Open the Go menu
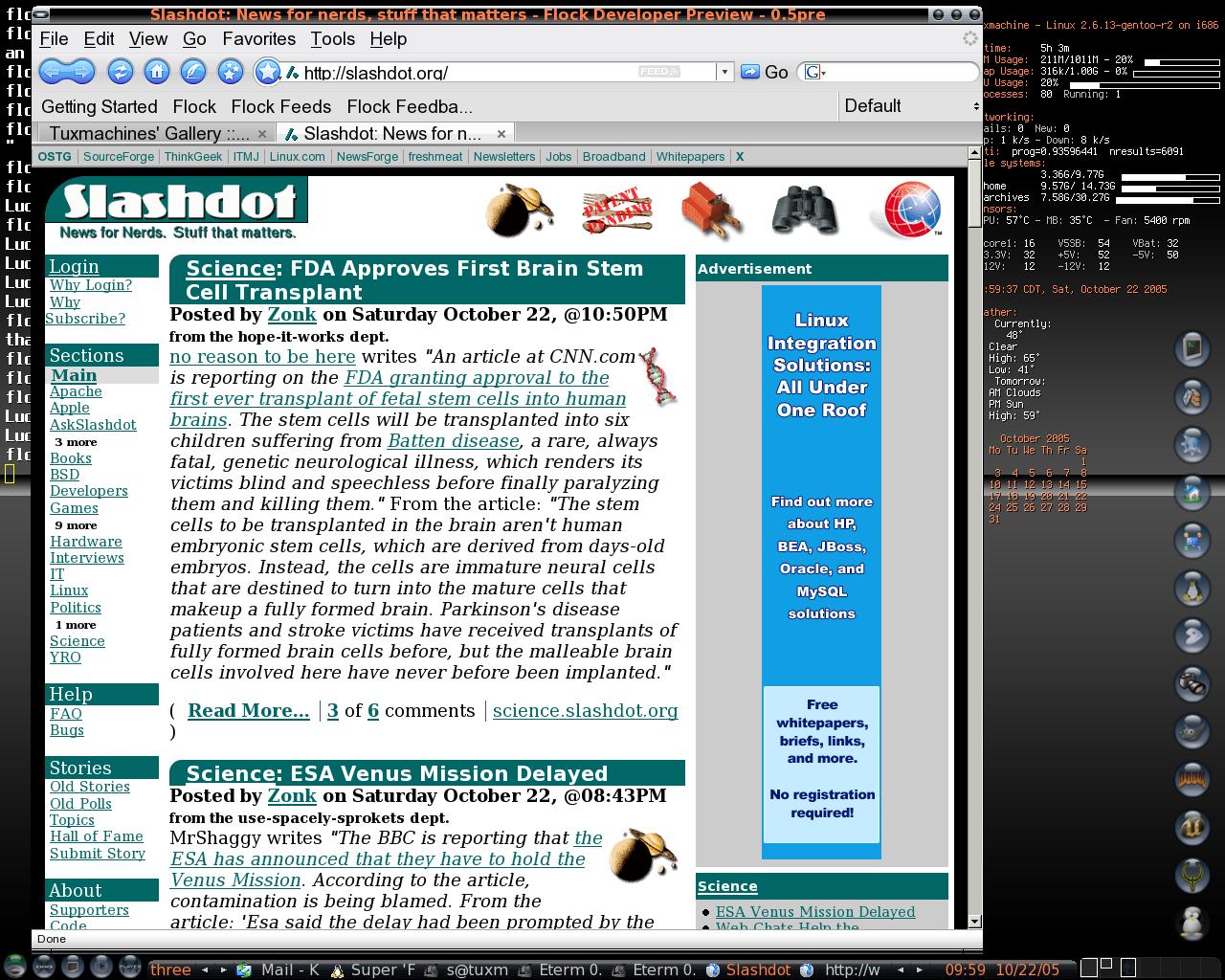The width and height of the screenshot is (1225, 980). tap(194, 39)
